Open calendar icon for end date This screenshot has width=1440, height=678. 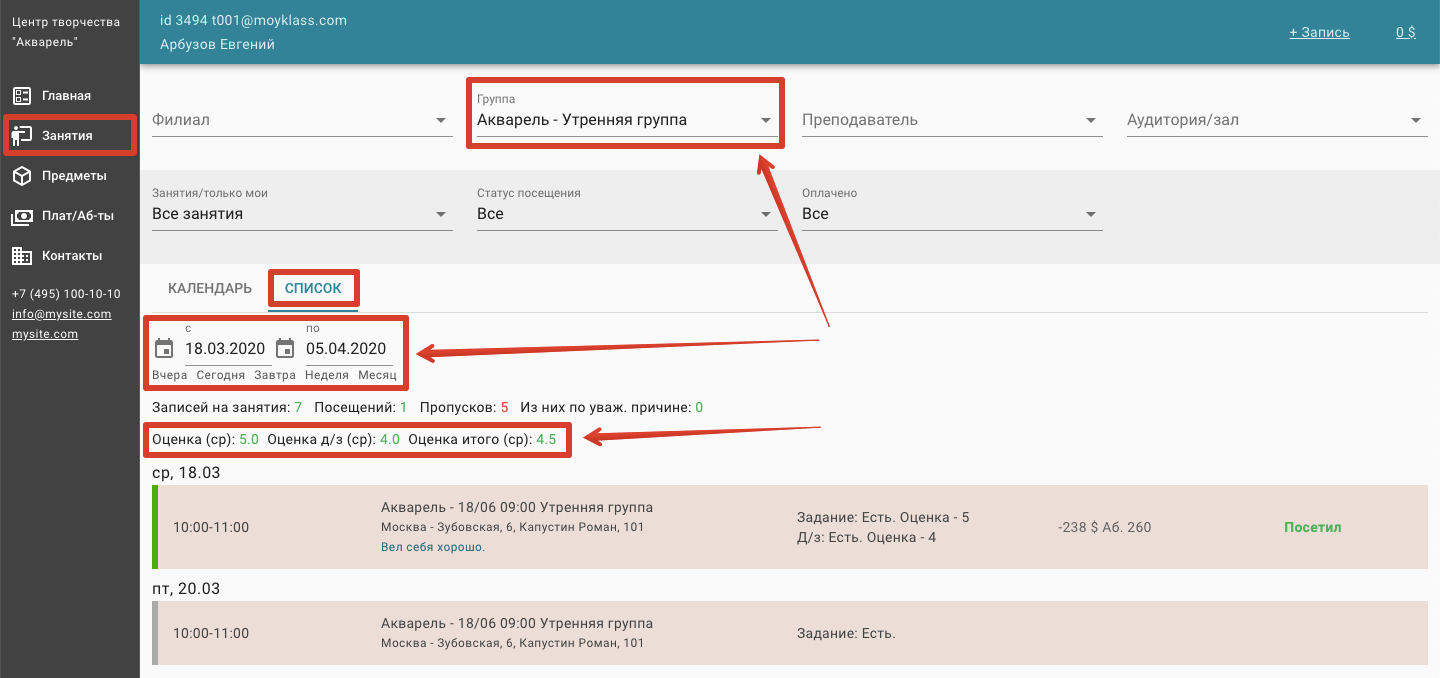pos(285,349)
